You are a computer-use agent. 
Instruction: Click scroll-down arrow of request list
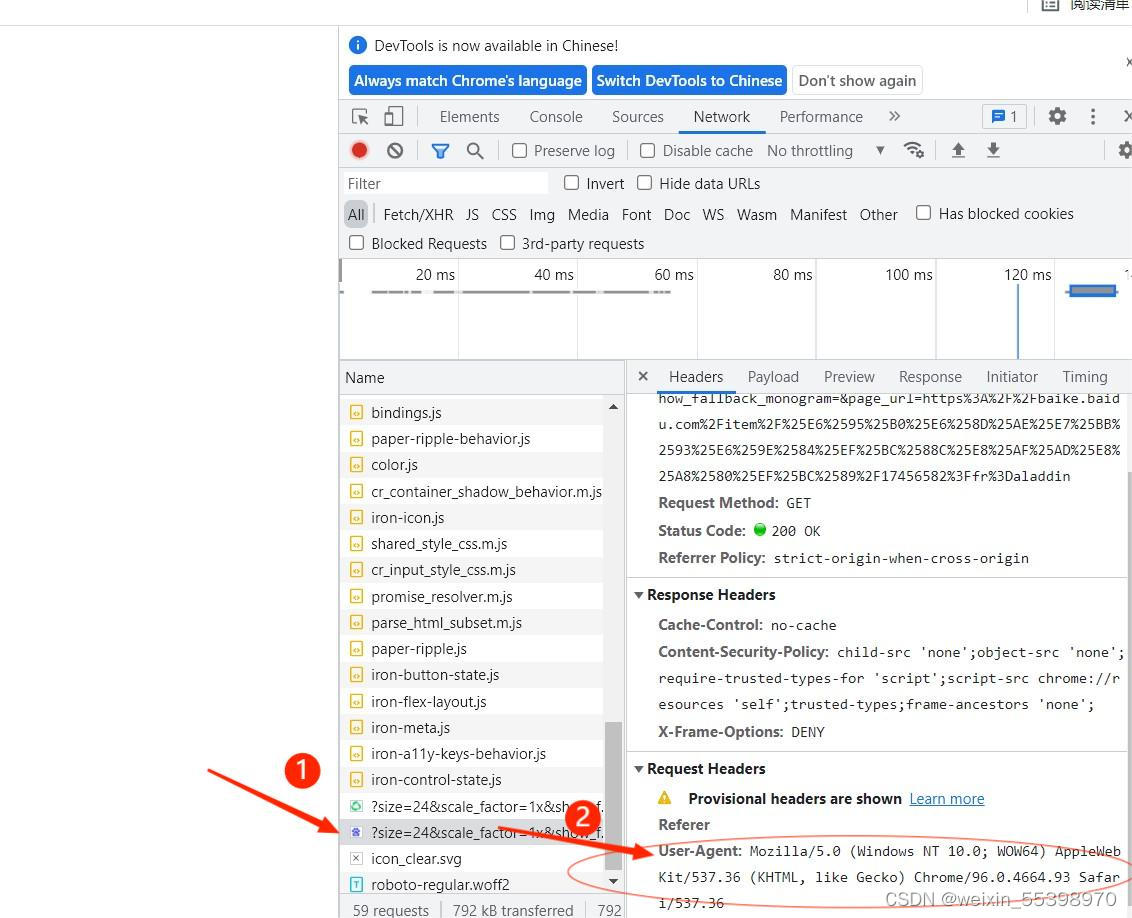(613, 881)
